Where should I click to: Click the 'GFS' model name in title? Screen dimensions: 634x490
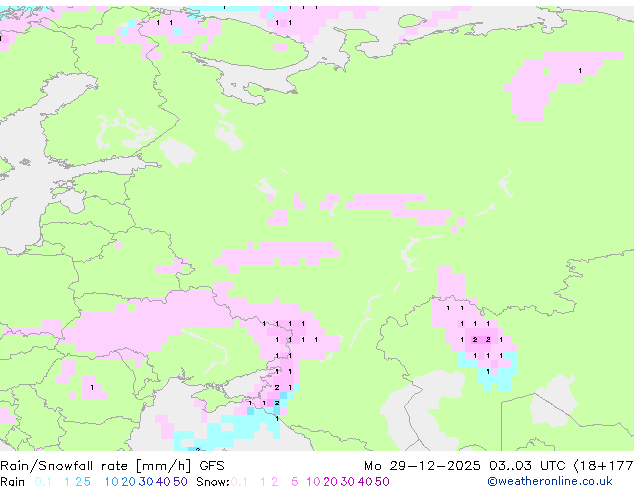212,466
